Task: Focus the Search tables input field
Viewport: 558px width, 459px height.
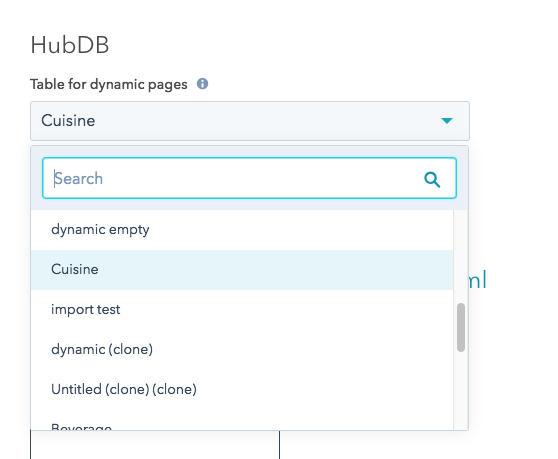Action: click(249, 178)
